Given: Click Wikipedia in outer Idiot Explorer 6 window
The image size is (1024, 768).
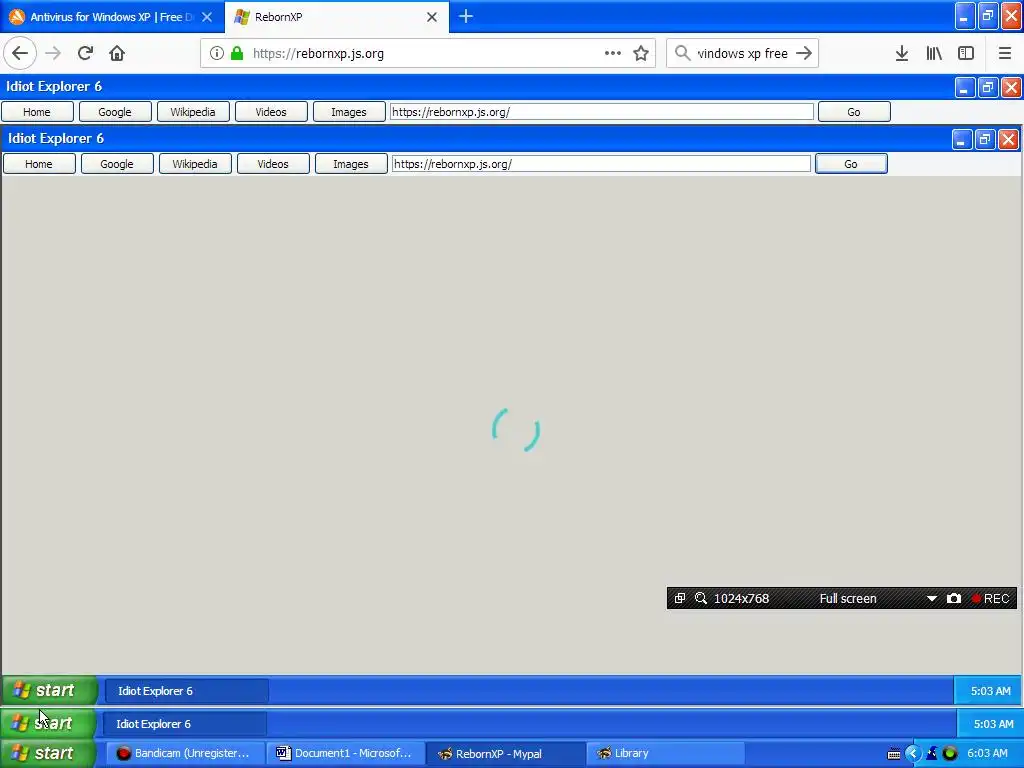Looking at the screenshot, I should click(x=193, y=112).
